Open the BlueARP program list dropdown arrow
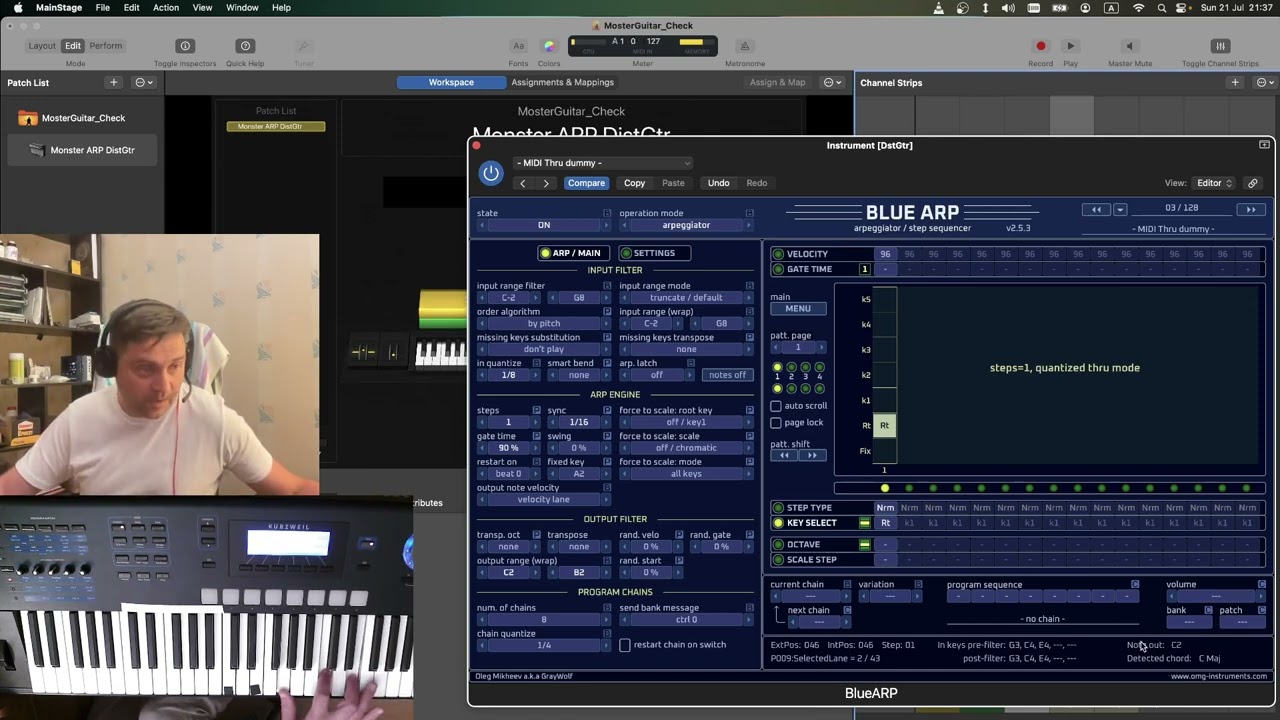Image resolution: width=1280 pixels, height=720 pixels. pos(1120,210)
